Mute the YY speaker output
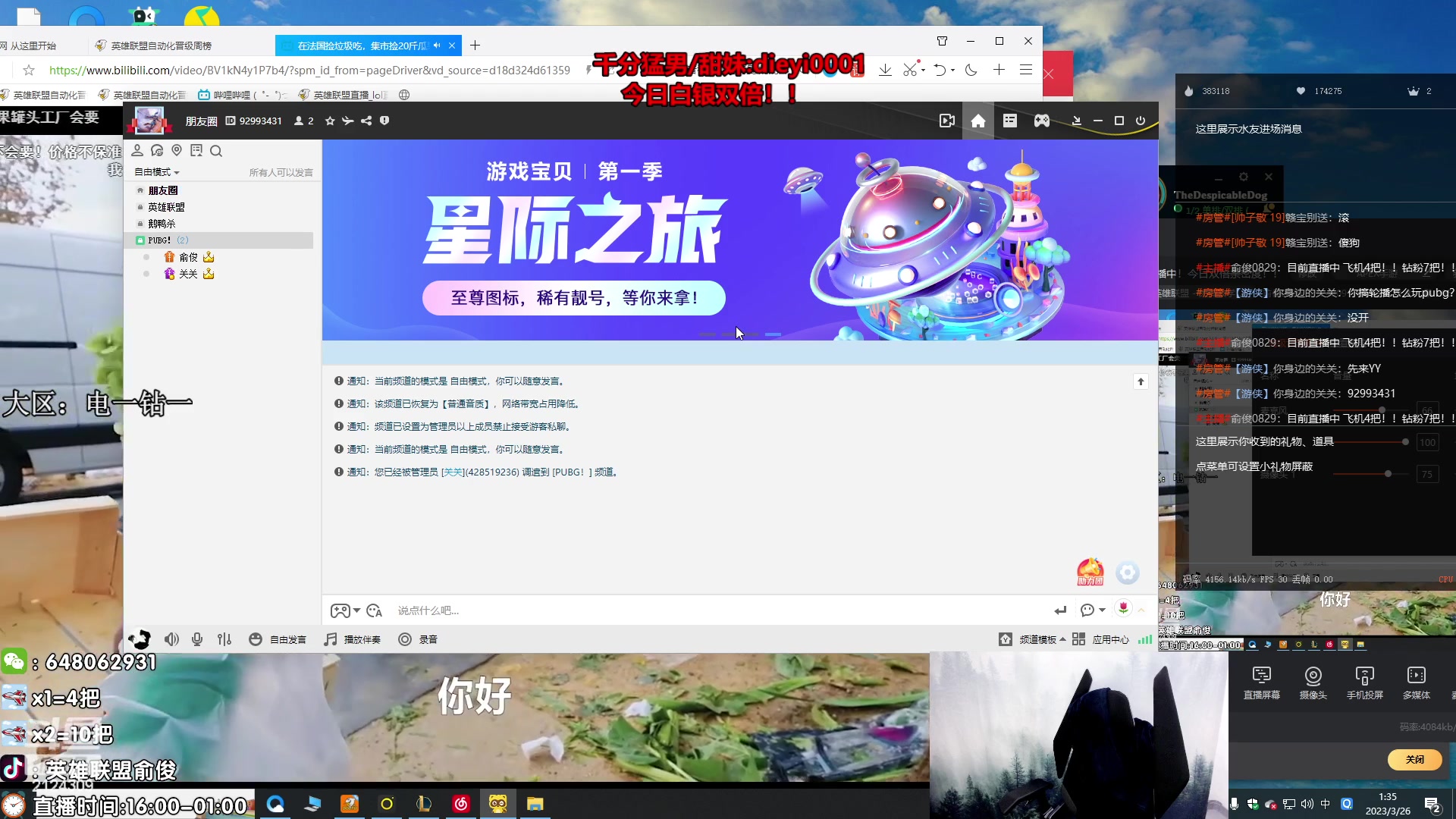1456x819 pixels. [x=172, y=639]
